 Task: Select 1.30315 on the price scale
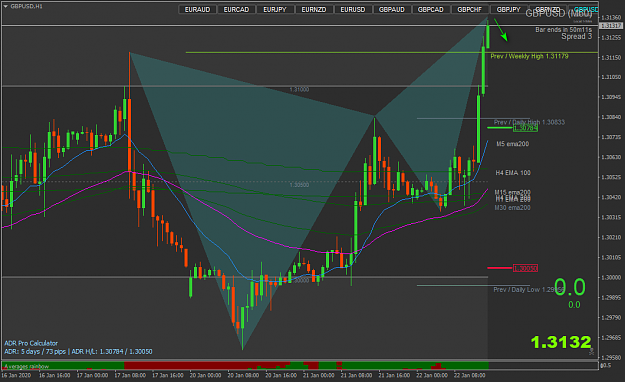[x=611, y=217]
